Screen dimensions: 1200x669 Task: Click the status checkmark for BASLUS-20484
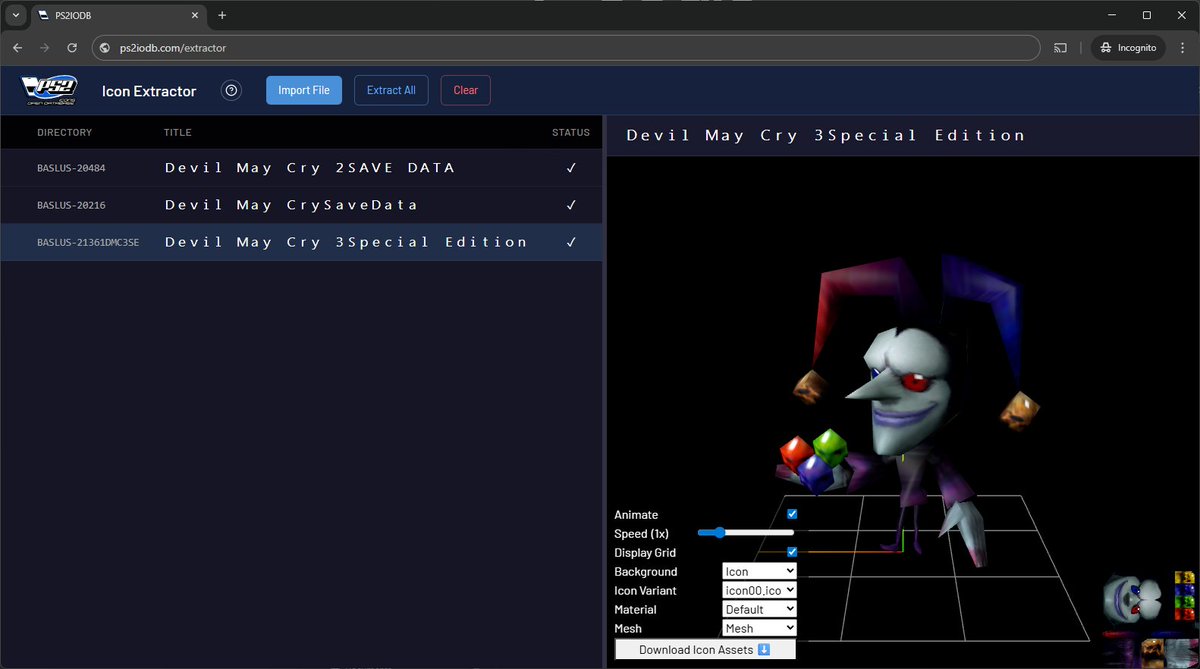(571, 168)
